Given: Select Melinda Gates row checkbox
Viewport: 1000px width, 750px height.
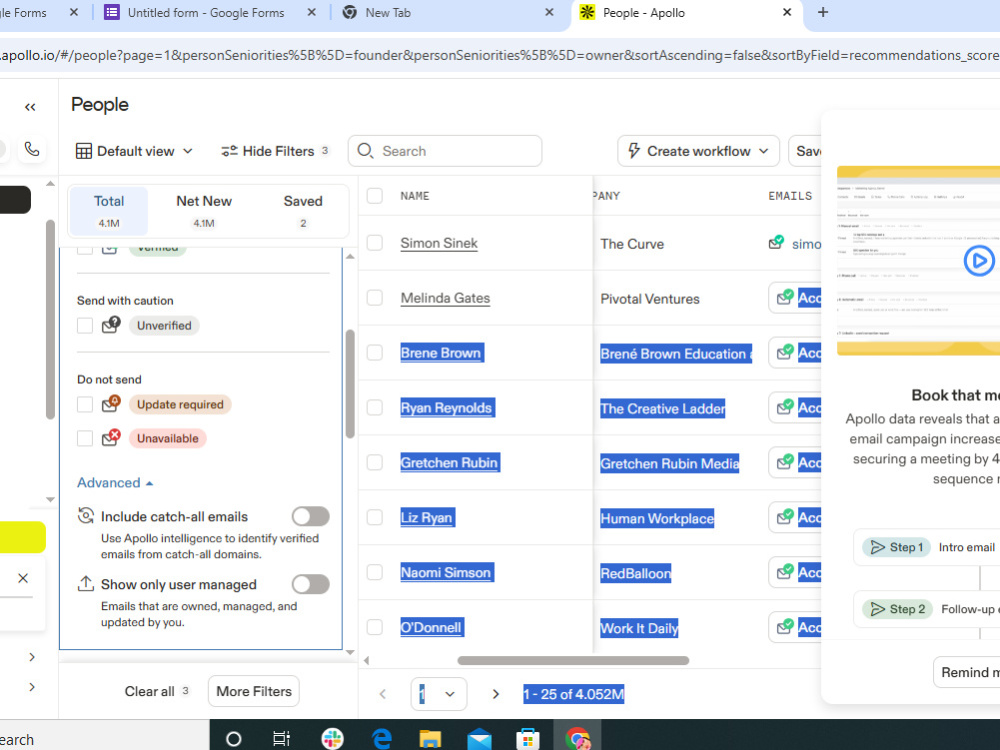Looking at the screenshot, I should coord(375,298).
